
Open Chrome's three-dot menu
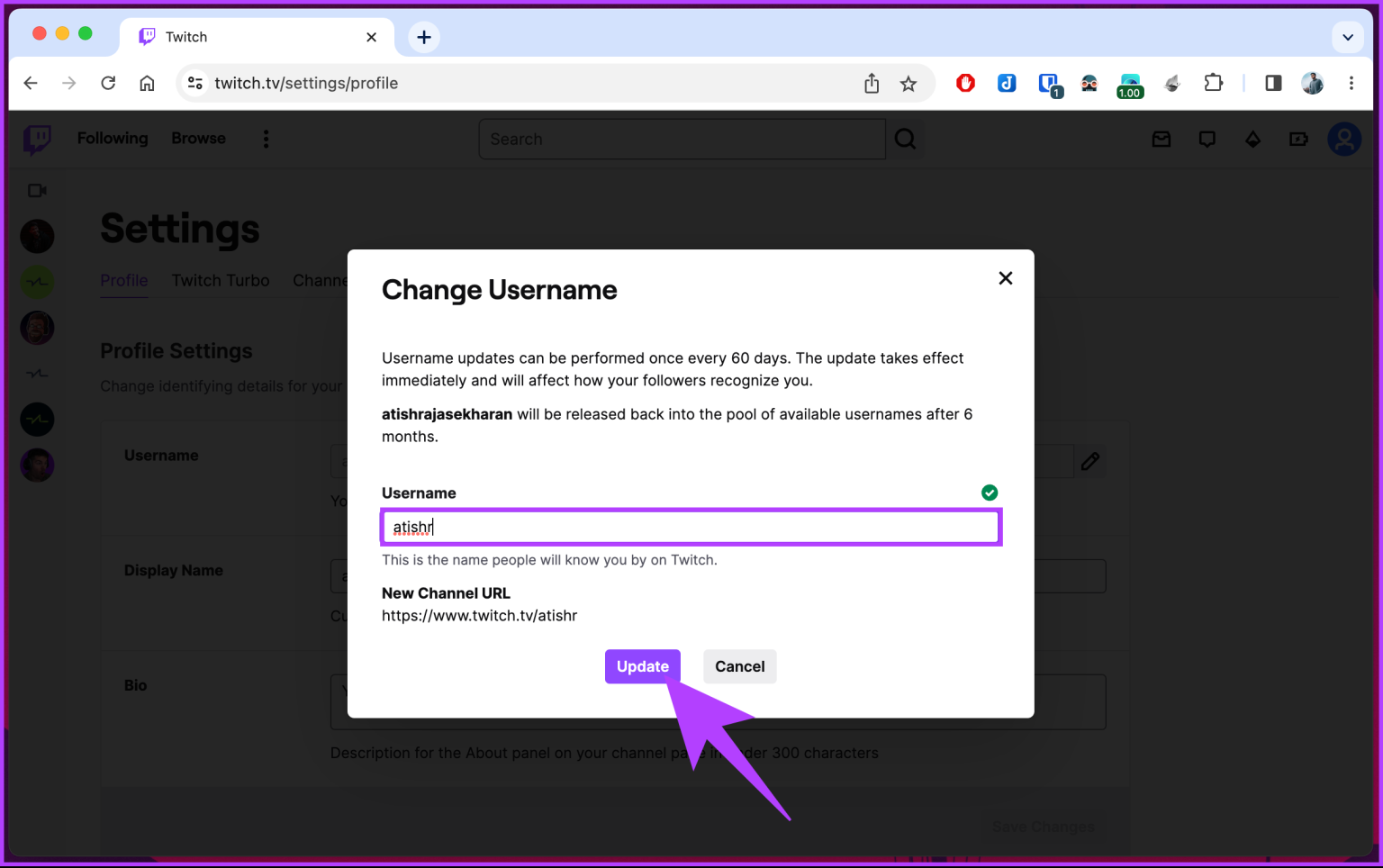(1351, 83)
